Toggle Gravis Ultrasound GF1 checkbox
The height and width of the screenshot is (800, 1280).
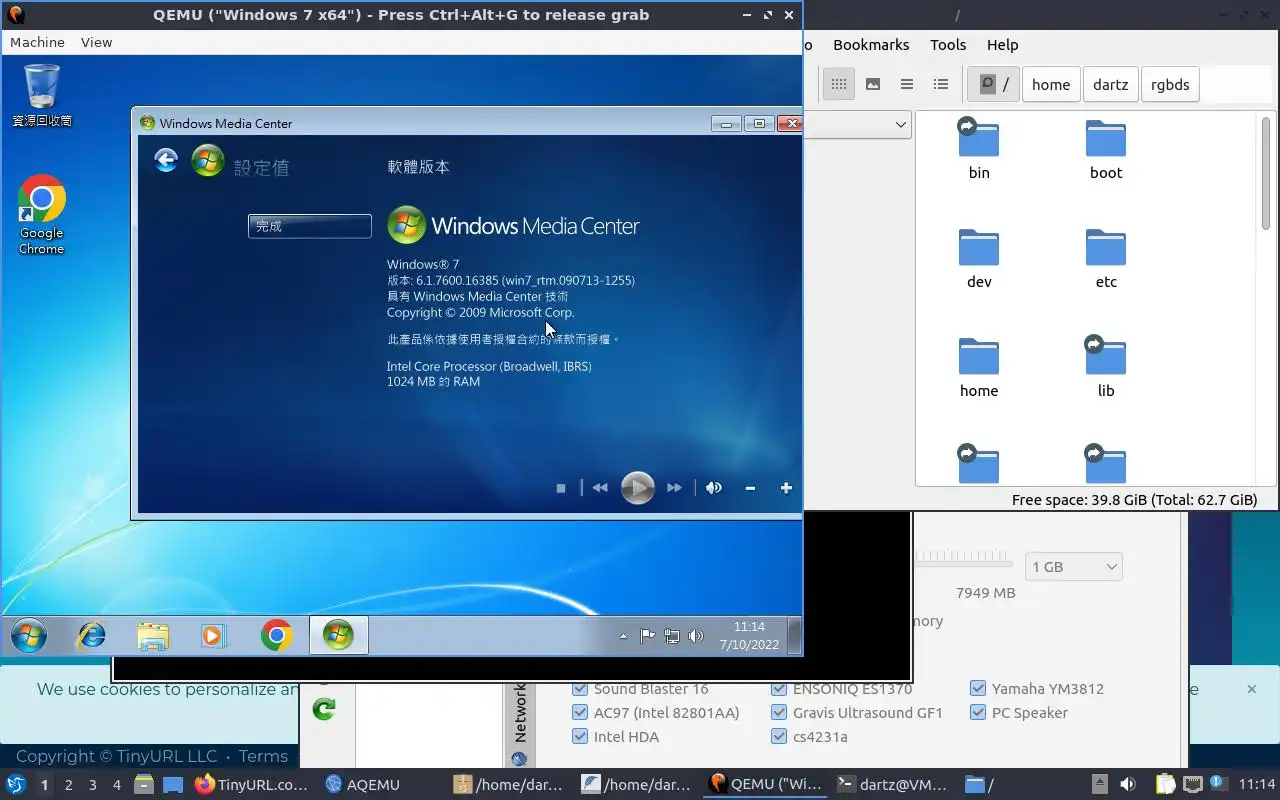point(779,713)
